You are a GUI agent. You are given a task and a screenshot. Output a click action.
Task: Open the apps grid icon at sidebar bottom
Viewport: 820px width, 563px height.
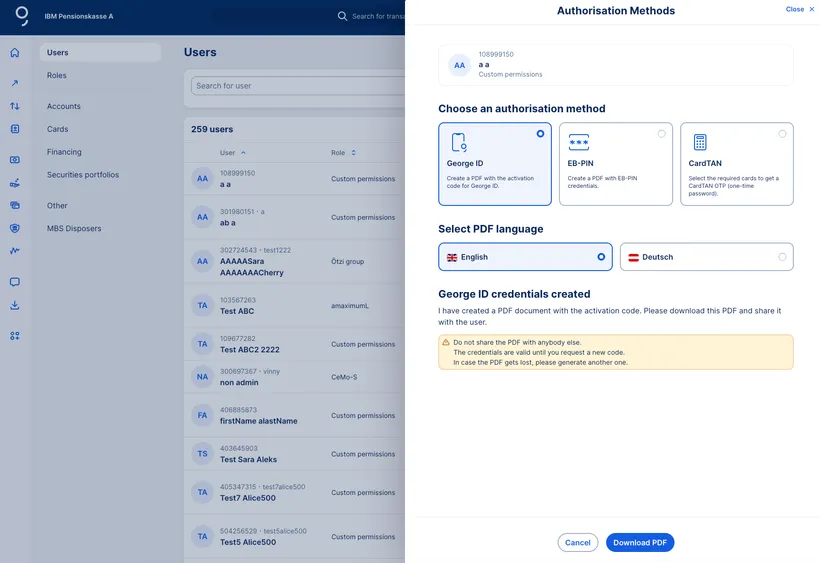[15, 336]
